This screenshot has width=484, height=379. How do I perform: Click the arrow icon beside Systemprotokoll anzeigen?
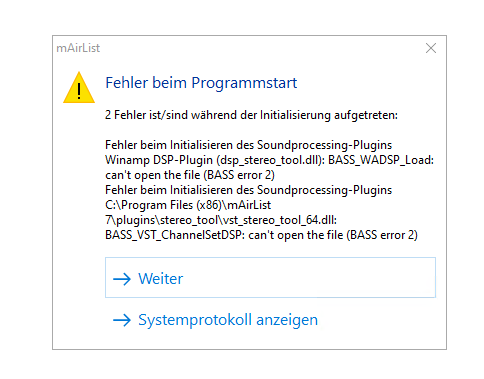(122, 320)
